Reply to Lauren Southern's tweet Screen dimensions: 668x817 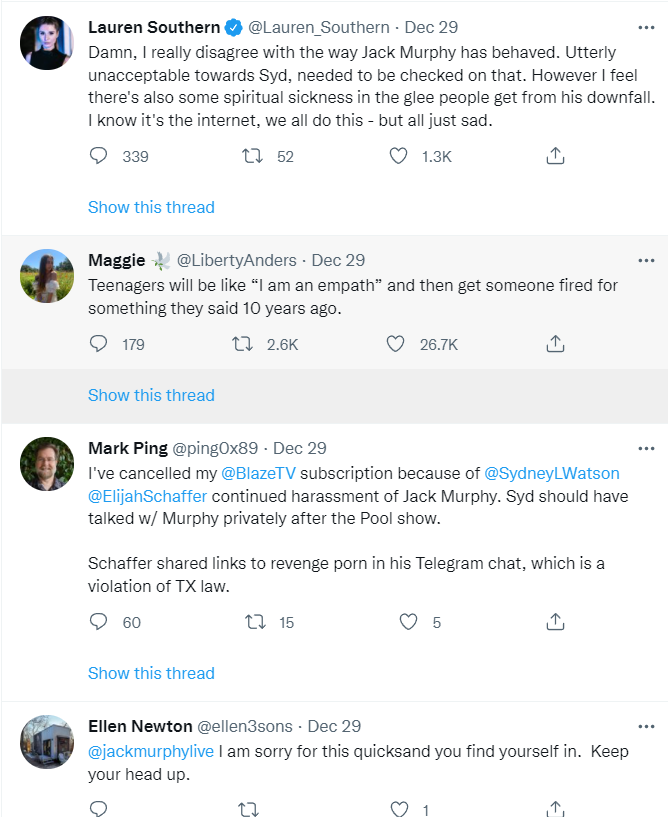(98, 156)
